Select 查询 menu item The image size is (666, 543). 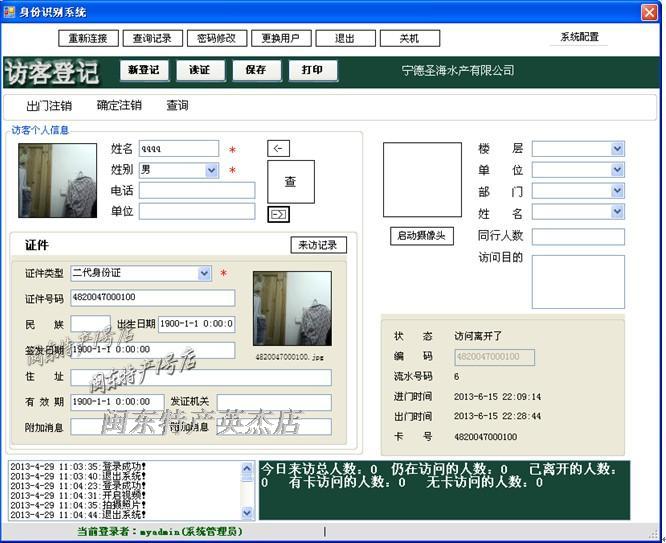click(x=178, y=105)
